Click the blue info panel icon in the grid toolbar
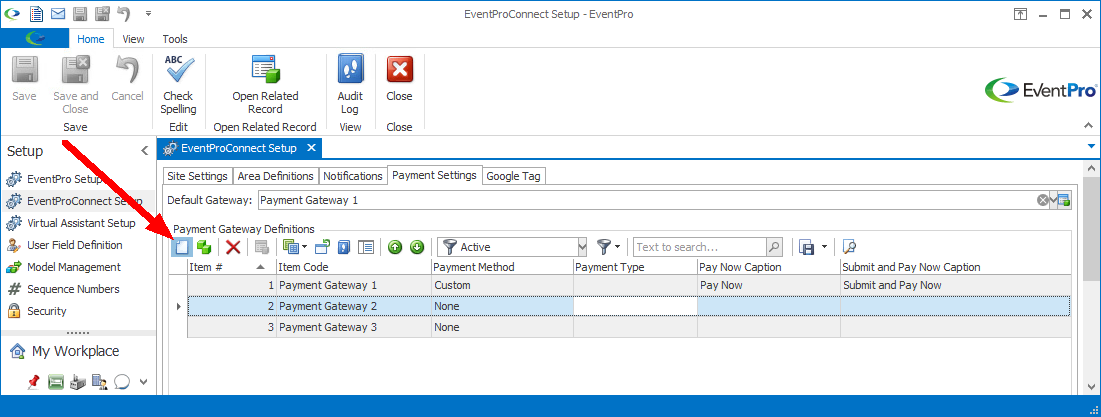Viewport: 1101px width, 417px height. point(344,246)
